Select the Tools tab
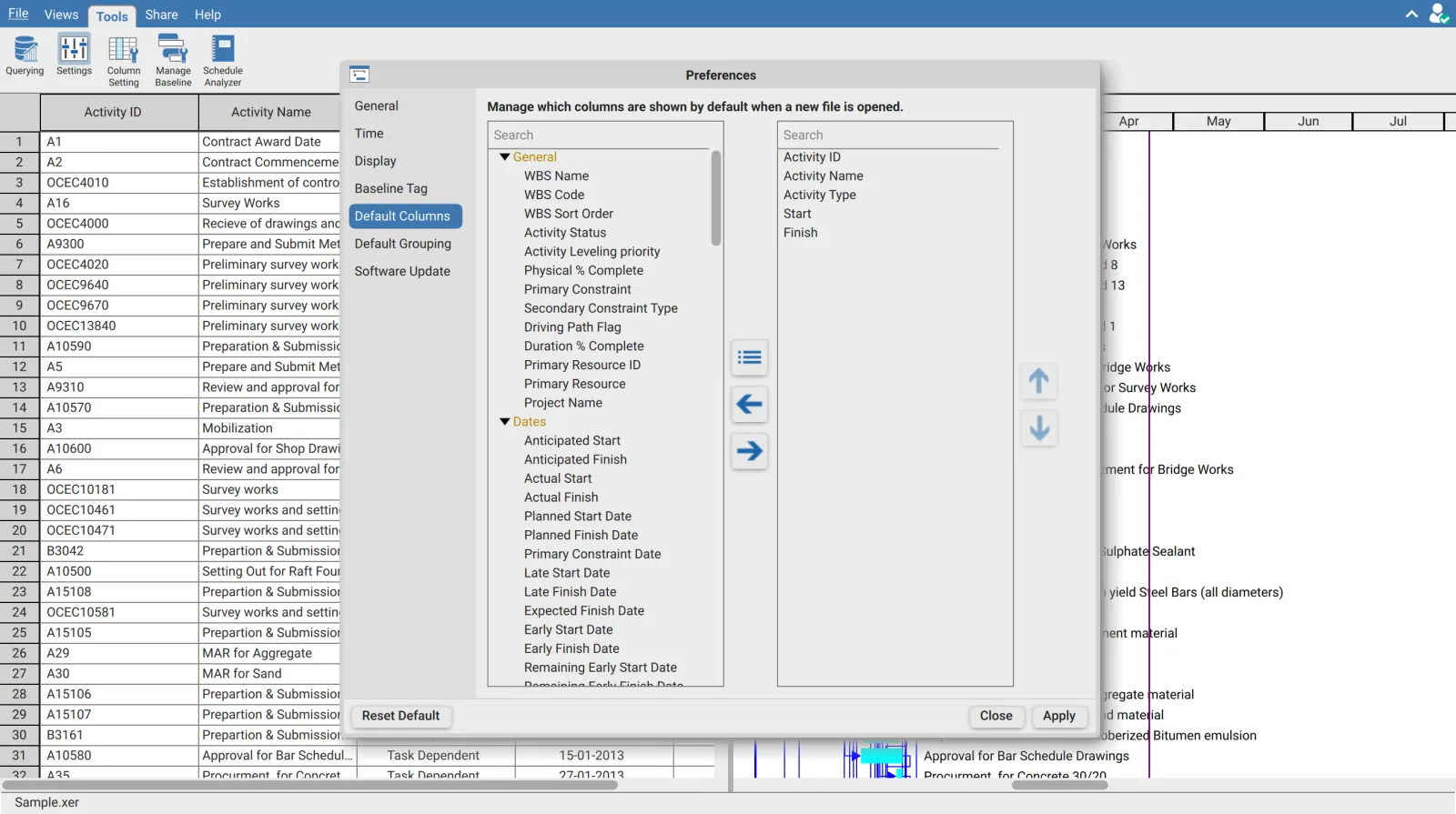 (112, 16)
